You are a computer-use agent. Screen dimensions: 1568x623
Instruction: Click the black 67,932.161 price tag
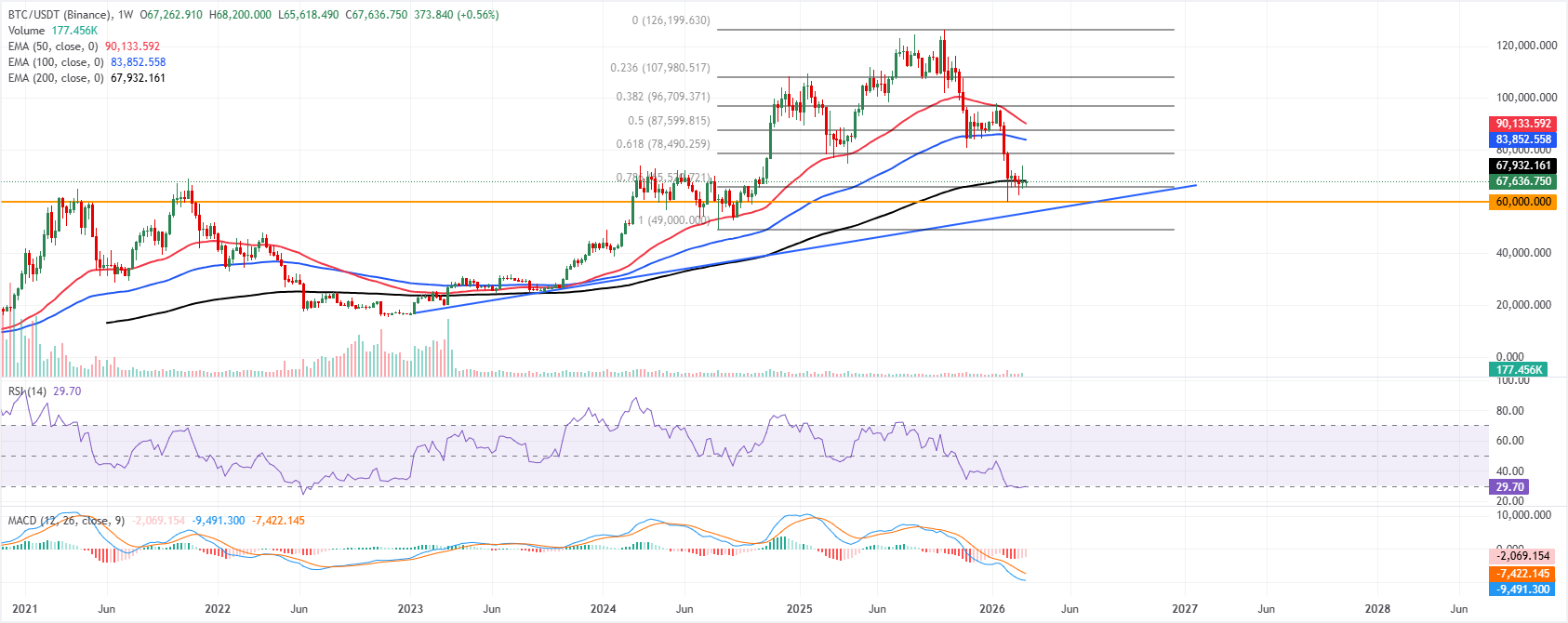tap(1522, 166)
